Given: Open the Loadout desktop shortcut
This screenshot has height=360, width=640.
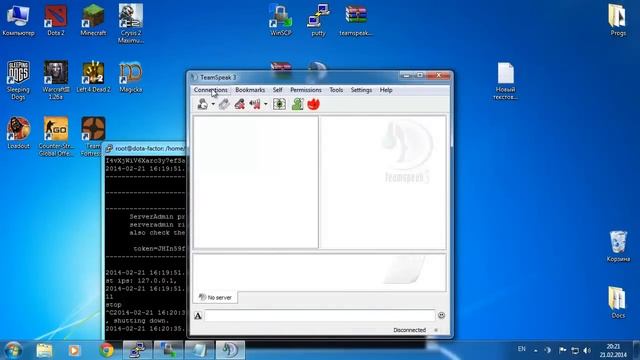Looking at the screenshot, I should click(18, 133).
